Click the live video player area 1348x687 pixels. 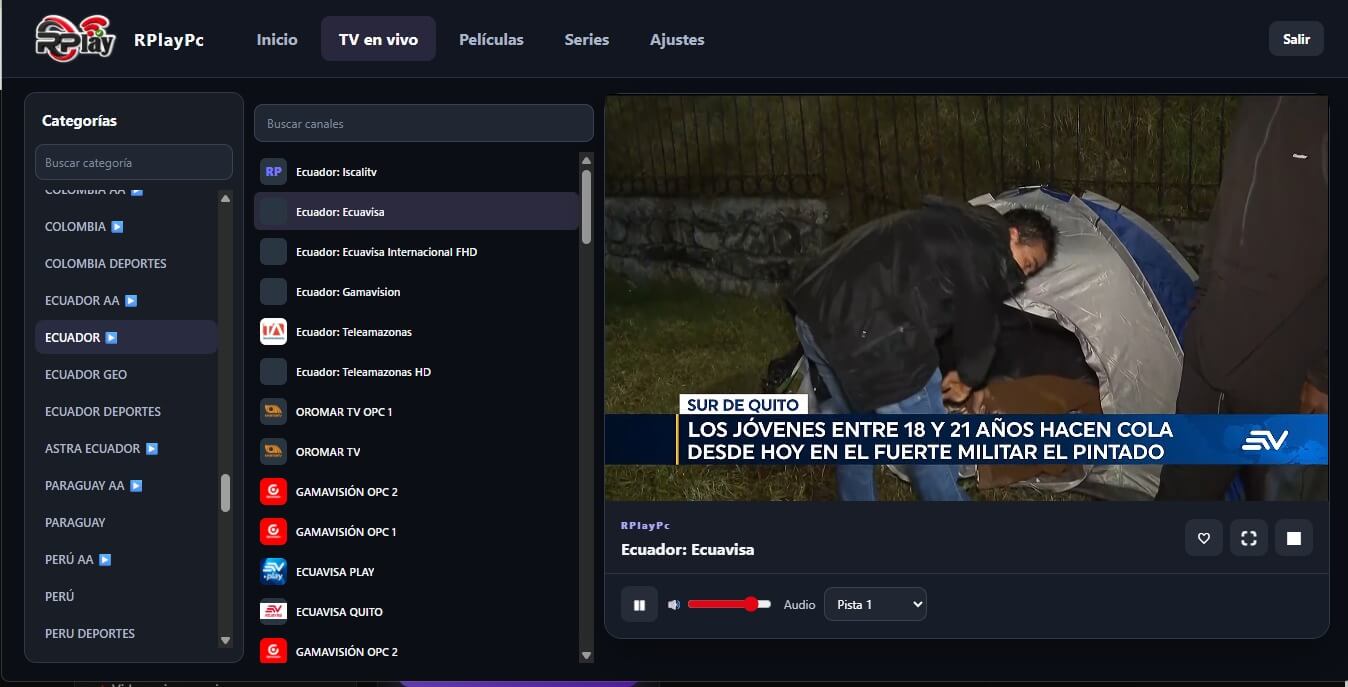pyautogui.click(x=966, y=298)
